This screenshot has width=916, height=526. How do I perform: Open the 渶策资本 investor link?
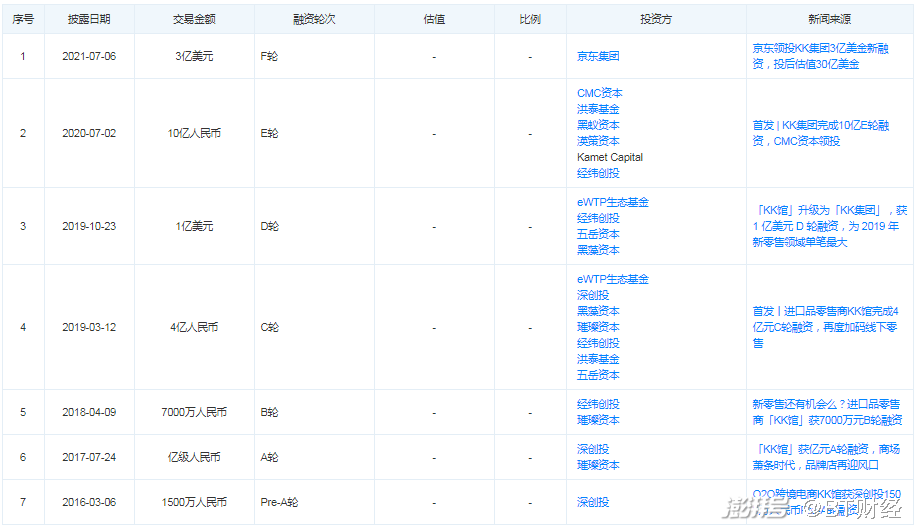click(598, 141)
